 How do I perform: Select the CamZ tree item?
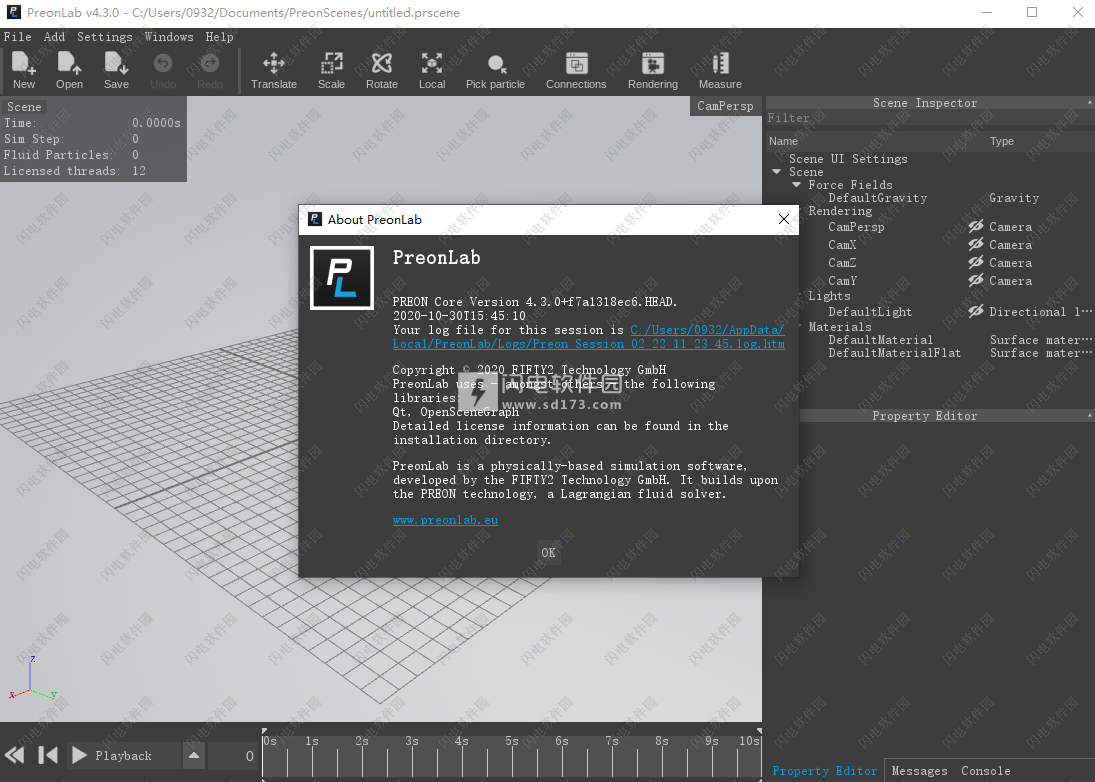842,263
